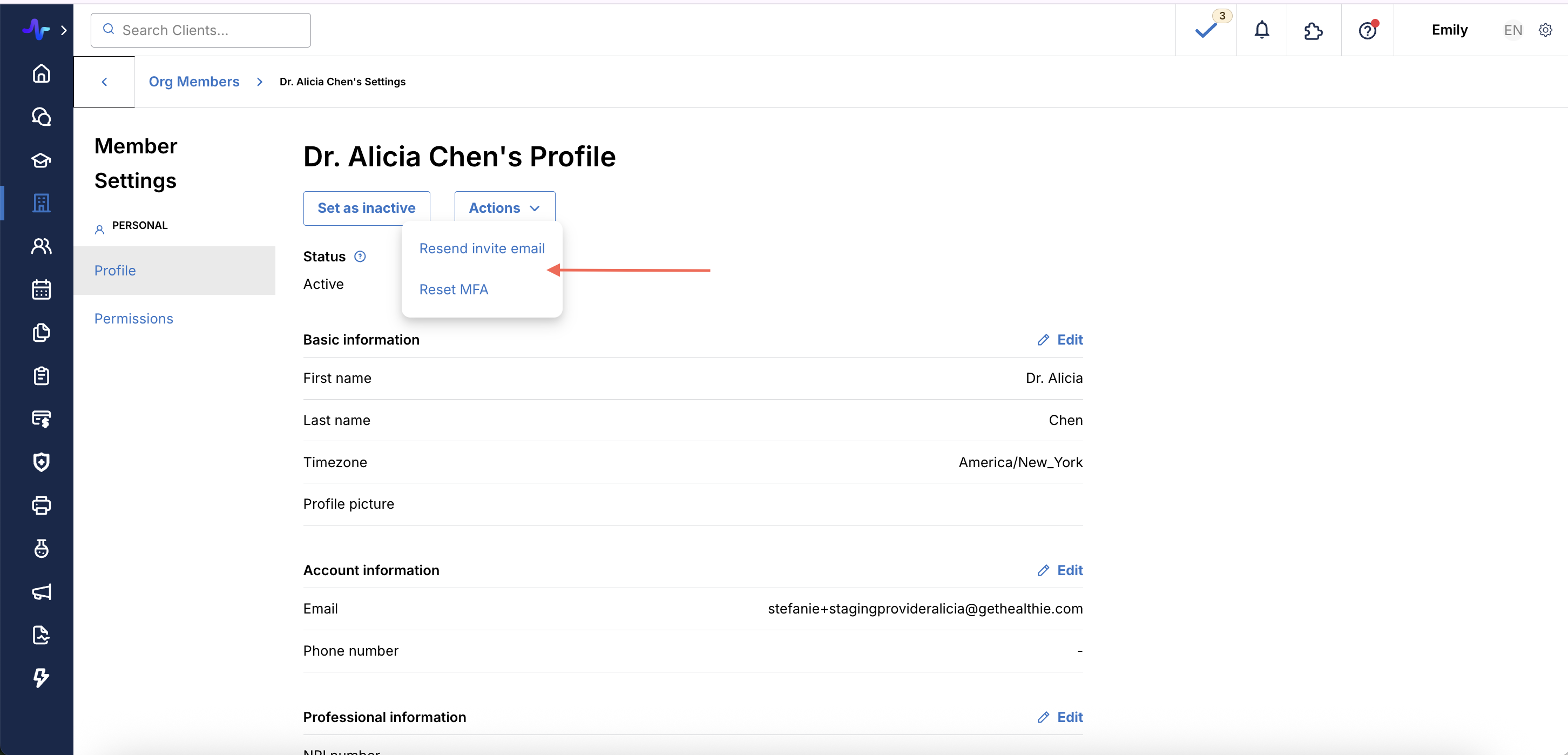Click the notification bell icon
Image resolution: width=1568 pixels, height=755 pixels.
point(1262,30)
